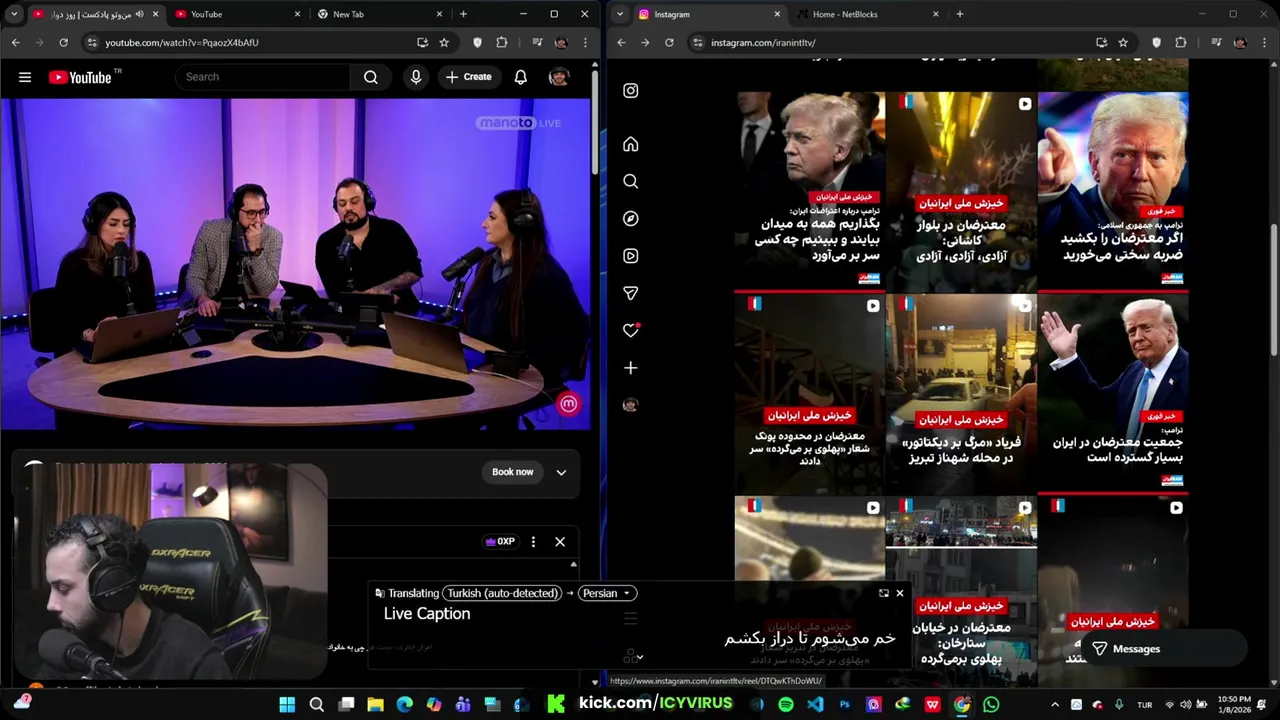Click the 0XP badge
This screenshot has width=1280, height=720.
500,542
